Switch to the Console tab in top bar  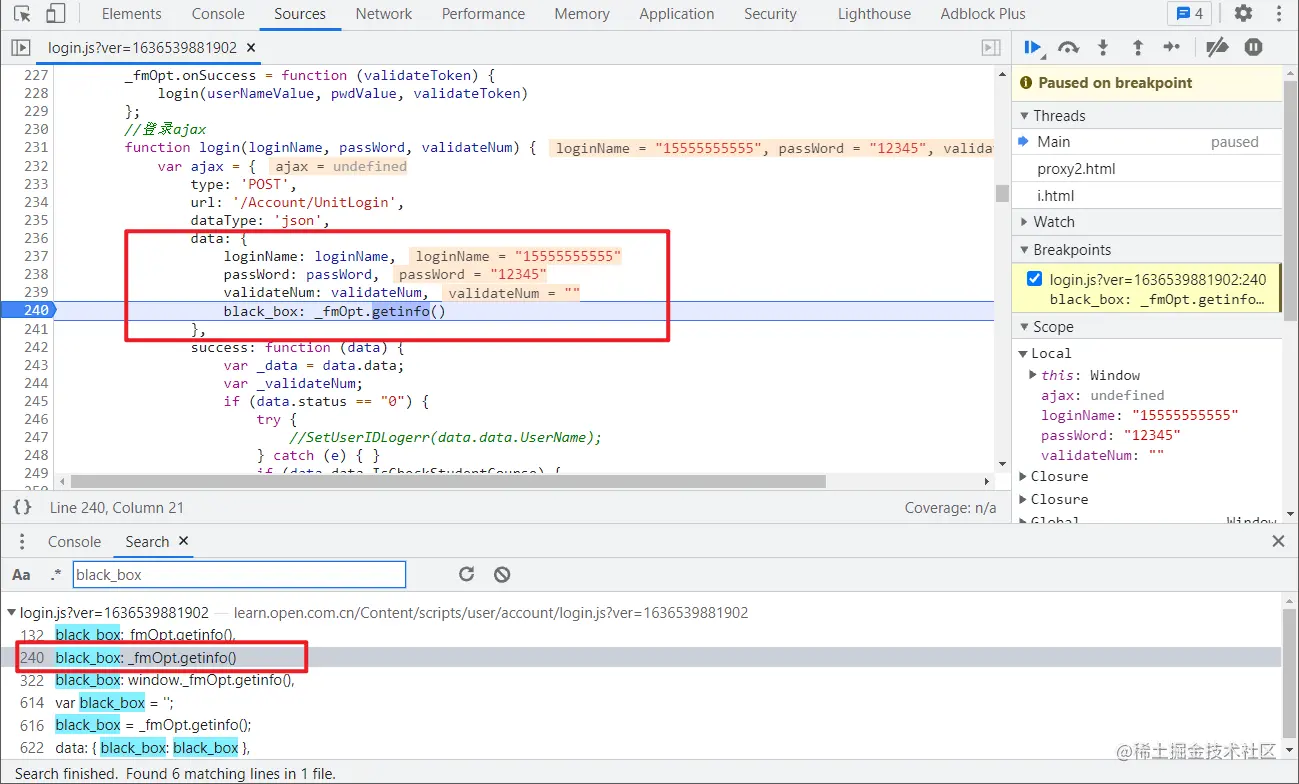pyautogui.click(x=217, y=14)
